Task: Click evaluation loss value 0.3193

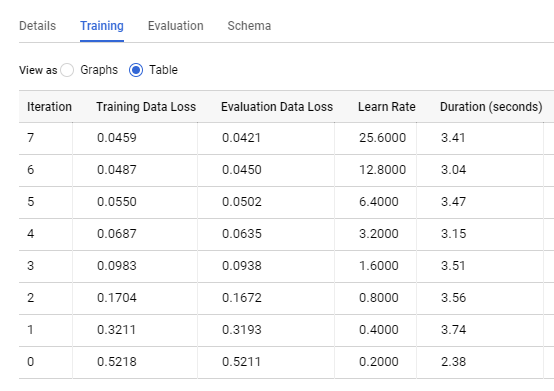Action: tap(242, 330)
